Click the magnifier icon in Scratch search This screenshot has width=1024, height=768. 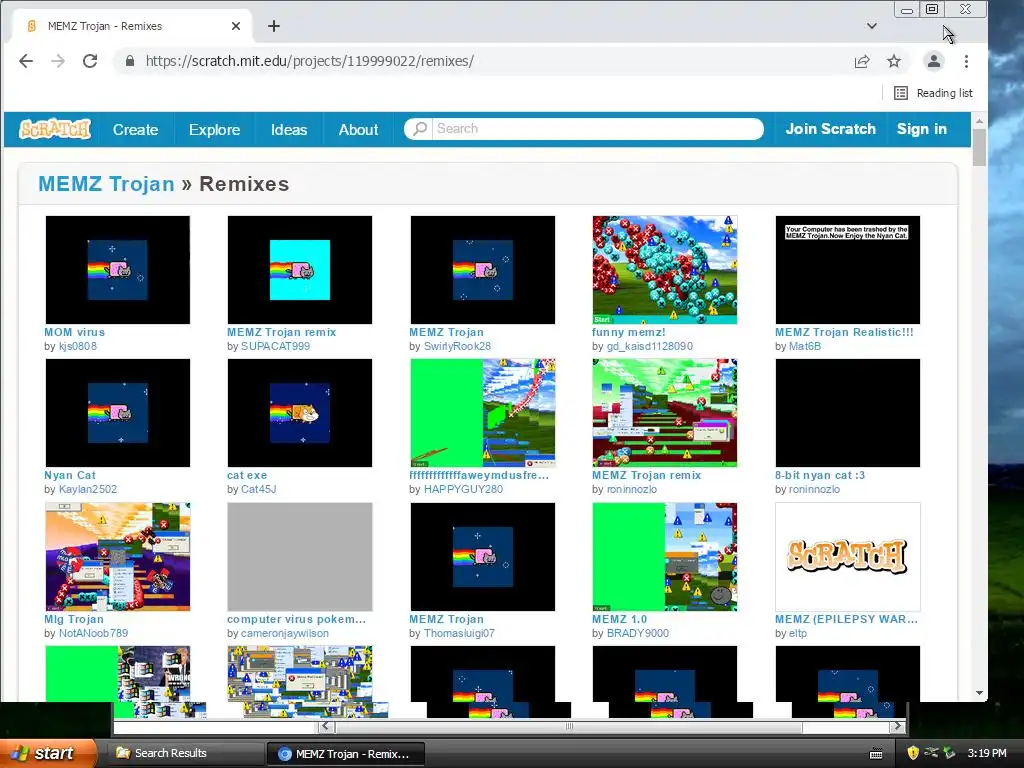pos(419,129)
